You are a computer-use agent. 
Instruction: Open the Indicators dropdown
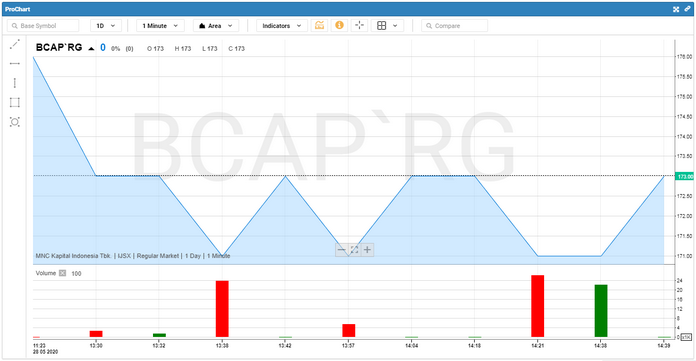coord(282,26)
